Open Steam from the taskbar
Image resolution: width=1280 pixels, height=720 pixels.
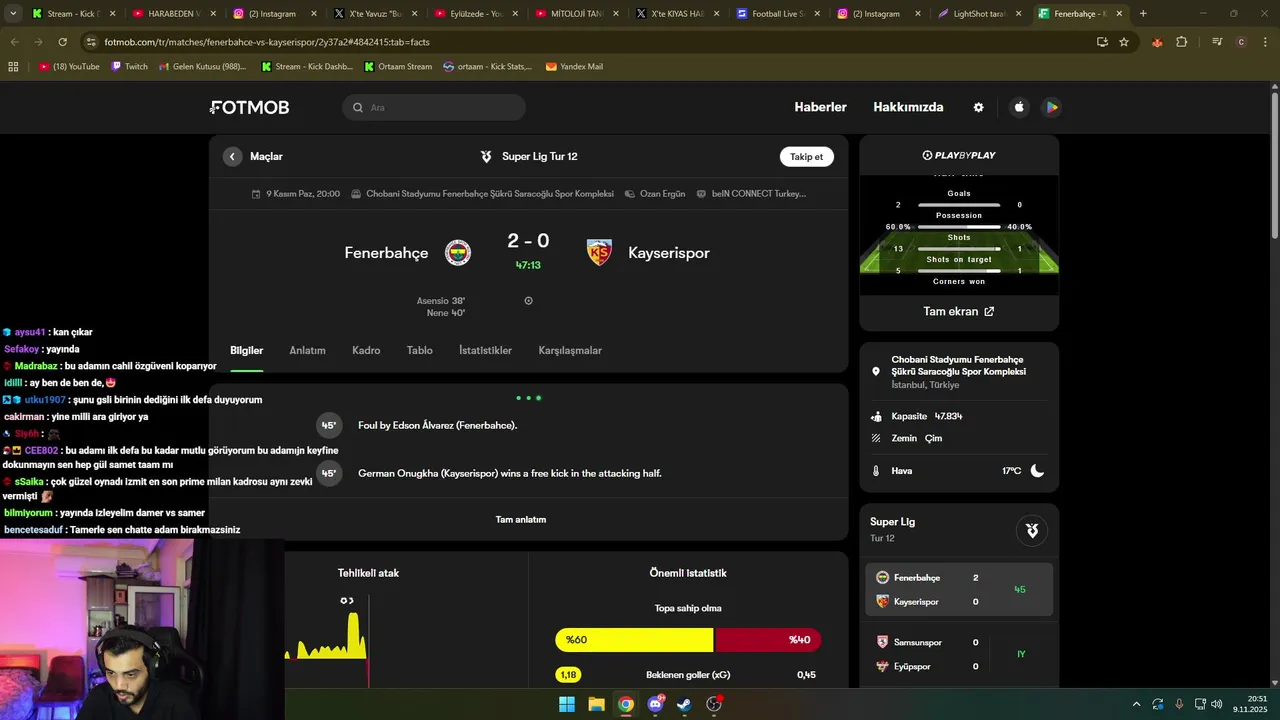[684, 704]
